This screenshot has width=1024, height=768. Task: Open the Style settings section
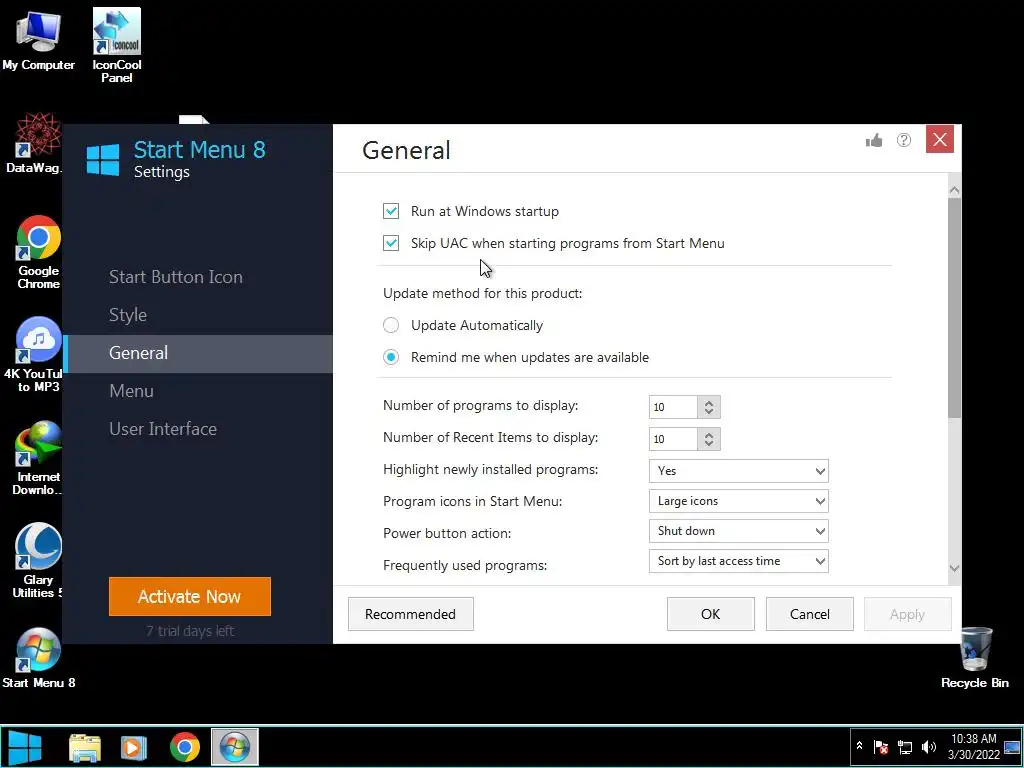(x=128, y=315)
